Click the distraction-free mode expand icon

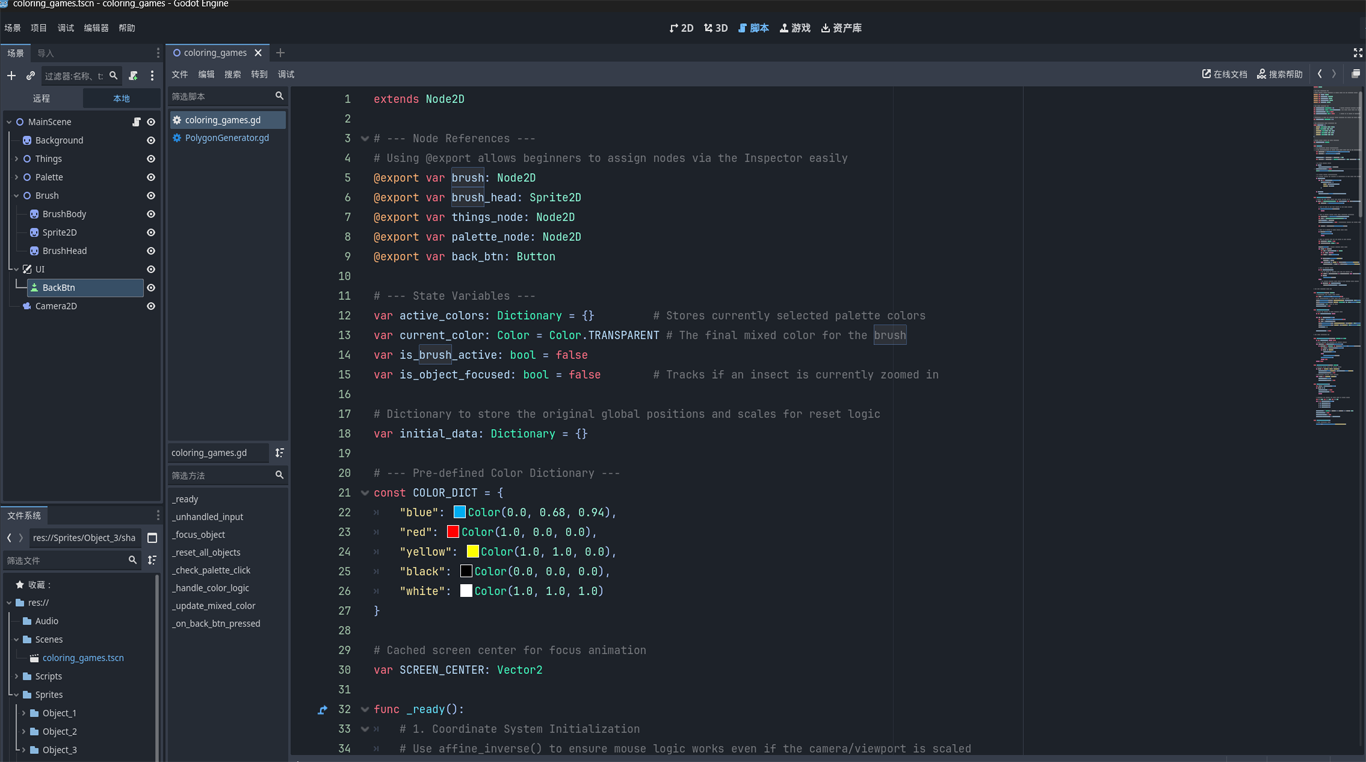[1358, 53]
